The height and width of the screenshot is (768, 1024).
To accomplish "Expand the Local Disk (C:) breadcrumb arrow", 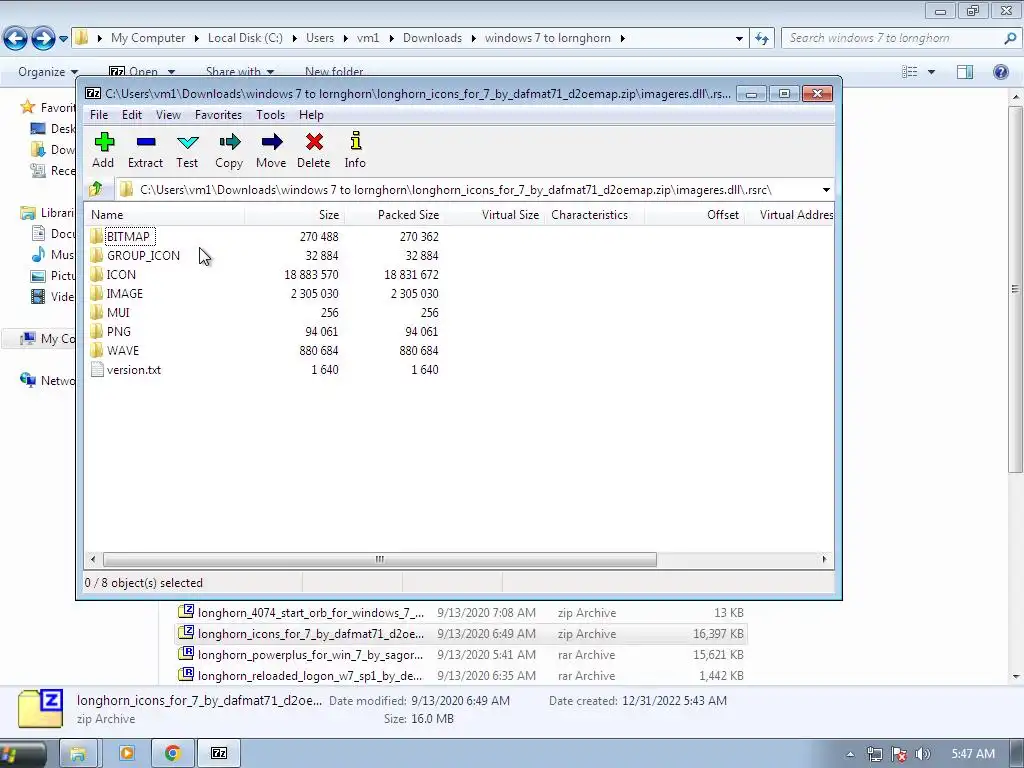I will click(x=295, y=39).
